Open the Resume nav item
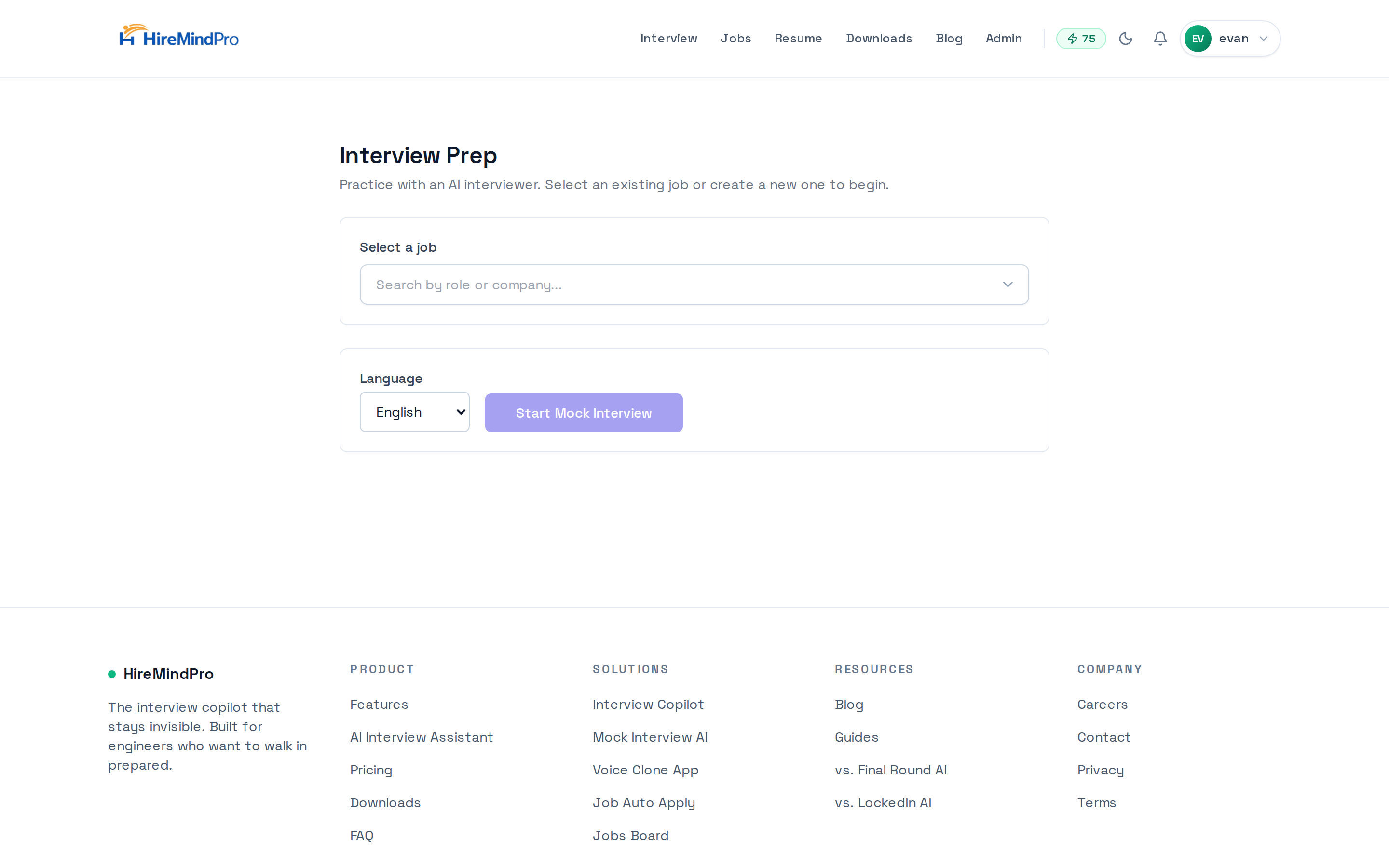This screenshot has width=1389, height=868. coord(798,39)
